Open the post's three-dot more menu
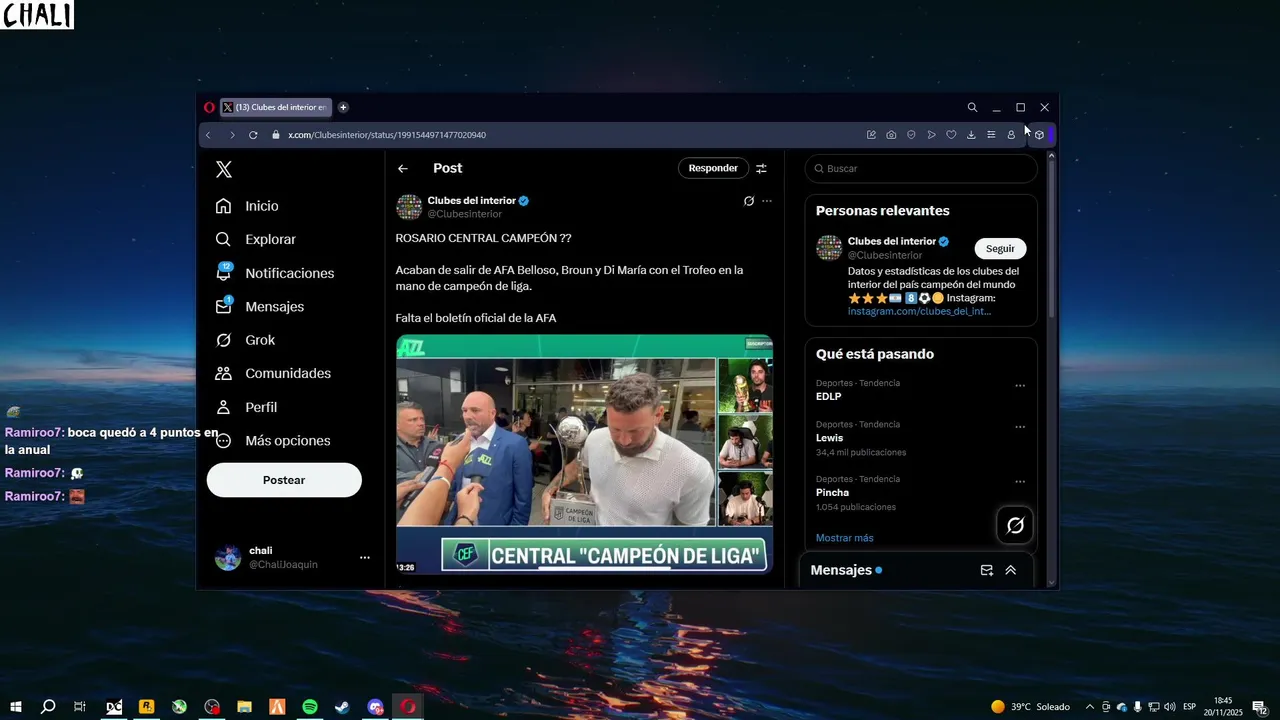The height and width of the screenshot is (720, 1280). click(767, 201)
